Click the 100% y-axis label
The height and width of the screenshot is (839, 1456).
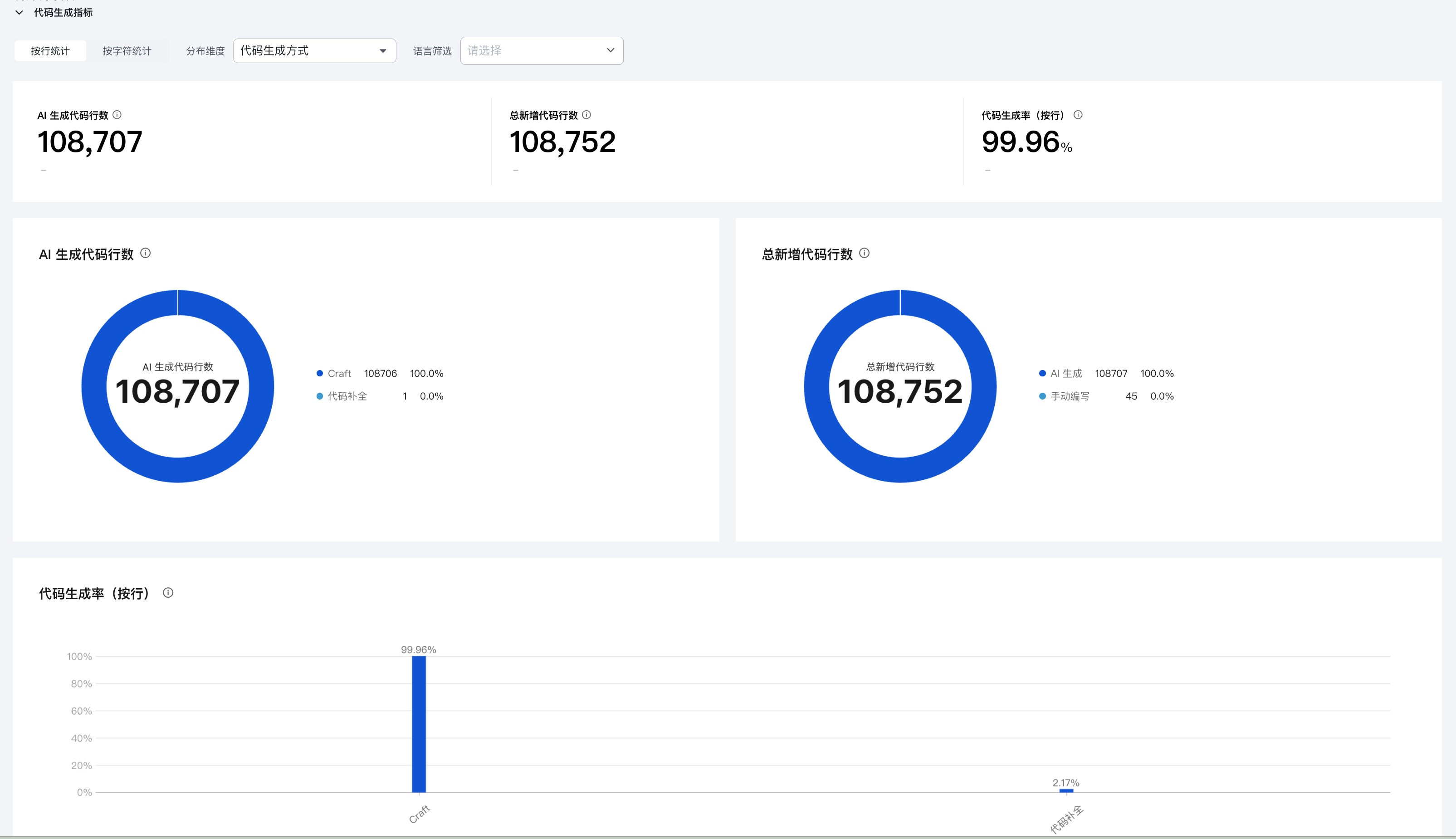[x=79, y=656]
